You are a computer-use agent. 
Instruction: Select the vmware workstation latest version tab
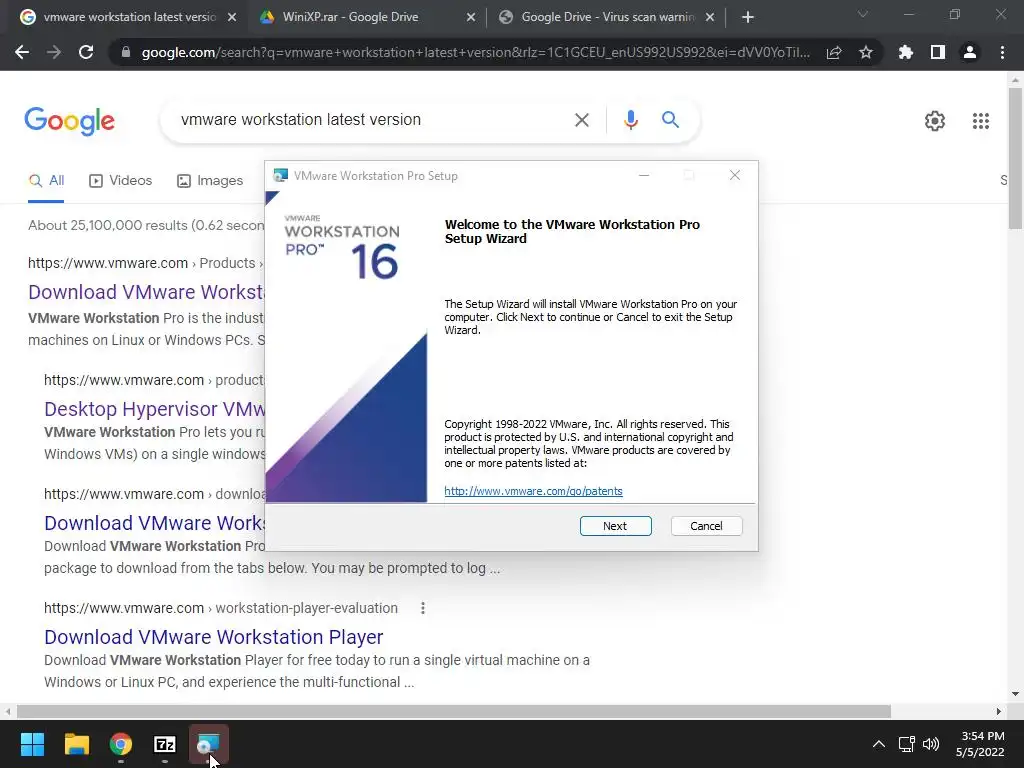click(x=127, y=17)
